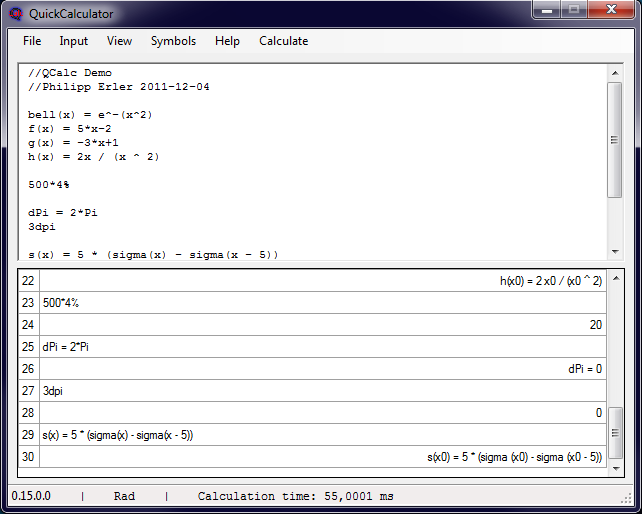
Task: Select result row 23 '500*4%'
Action: (x=323, y=303)
